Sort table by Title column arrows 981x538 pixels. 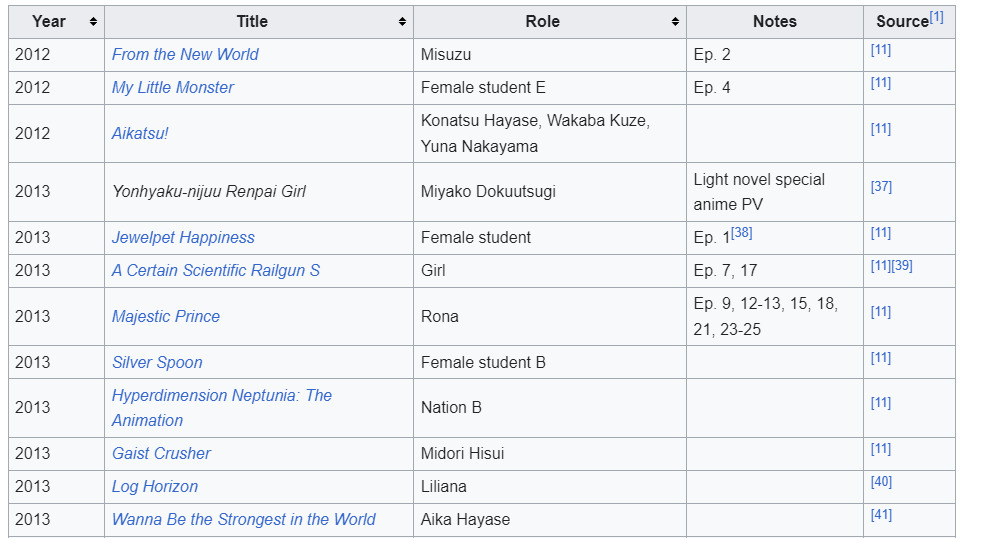click(402, 22)
